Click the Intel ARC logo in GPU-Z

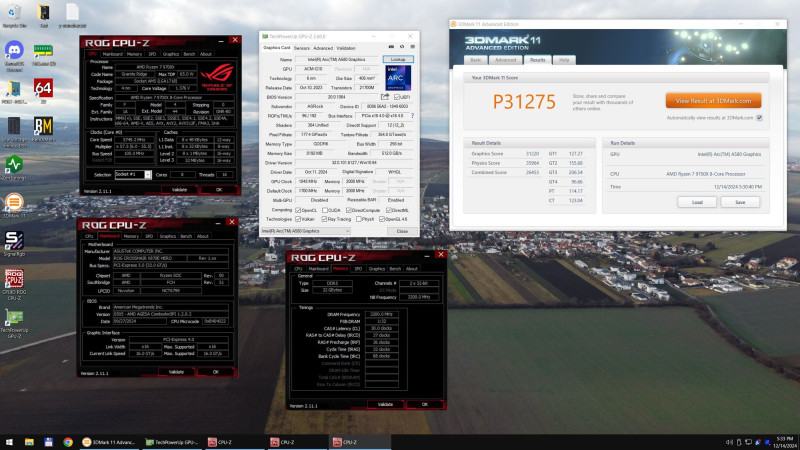click(x=398, y=78)
